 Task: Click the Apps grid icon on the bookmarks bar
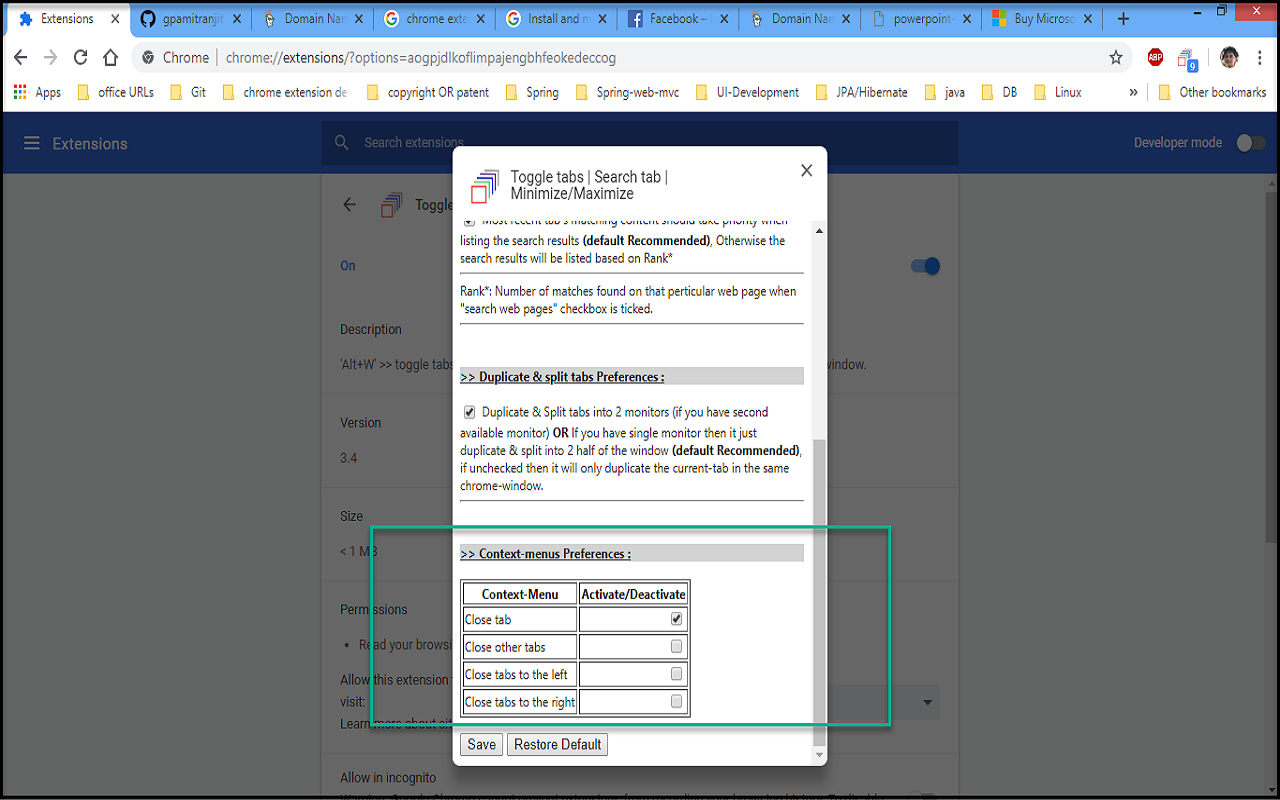pyautogui.click(x=19, y=92)
